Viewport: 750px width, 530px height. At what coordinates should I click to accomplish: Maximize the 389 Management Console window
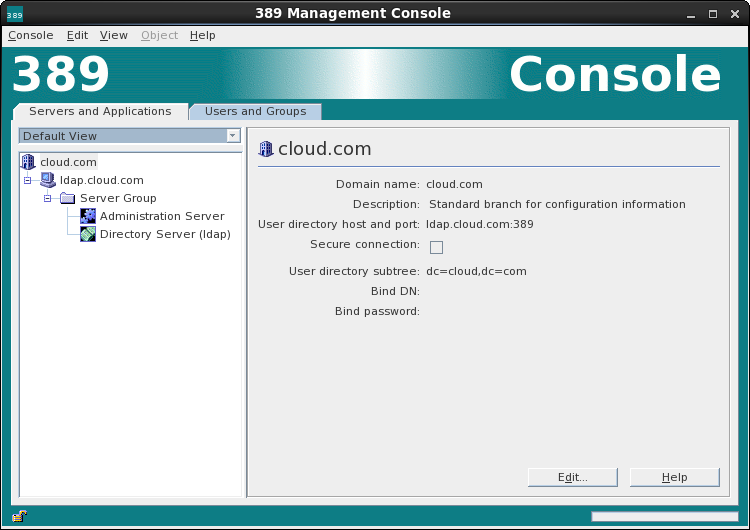713,15
